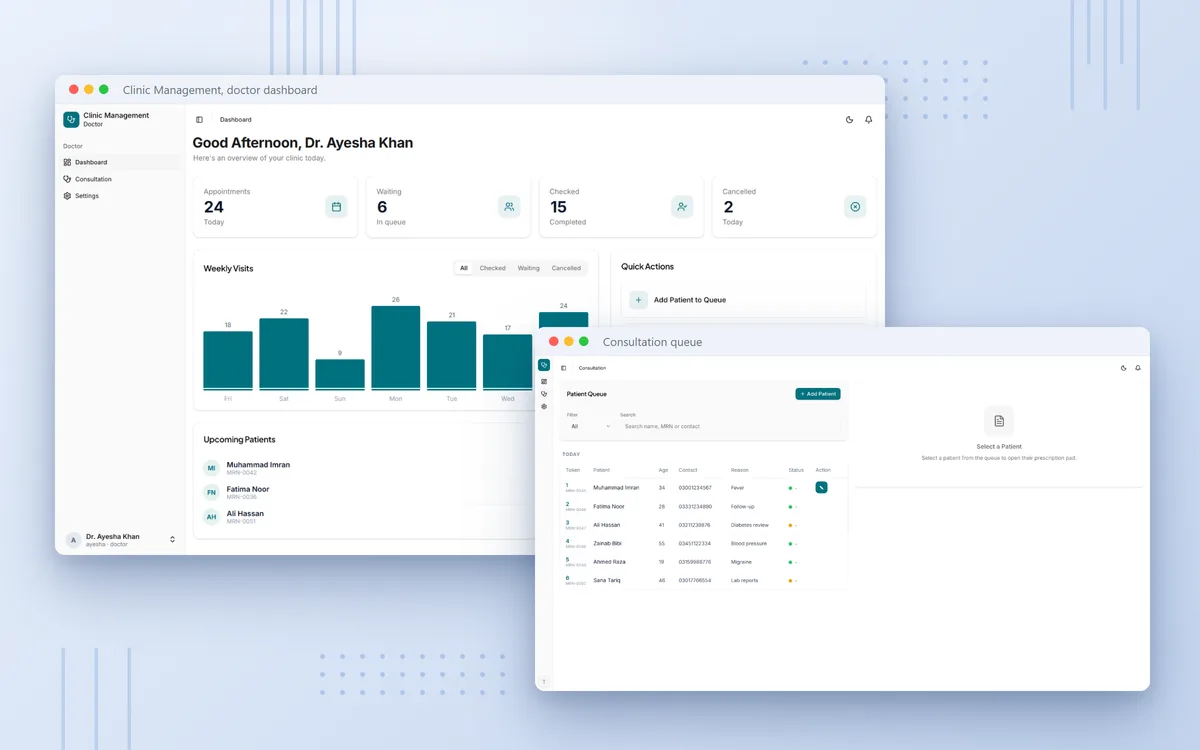The height and width of the screenshot is (750, 1200).
Task: Click dashboard icon in Consultation queue collapsed sidebar
Action: 544,381
